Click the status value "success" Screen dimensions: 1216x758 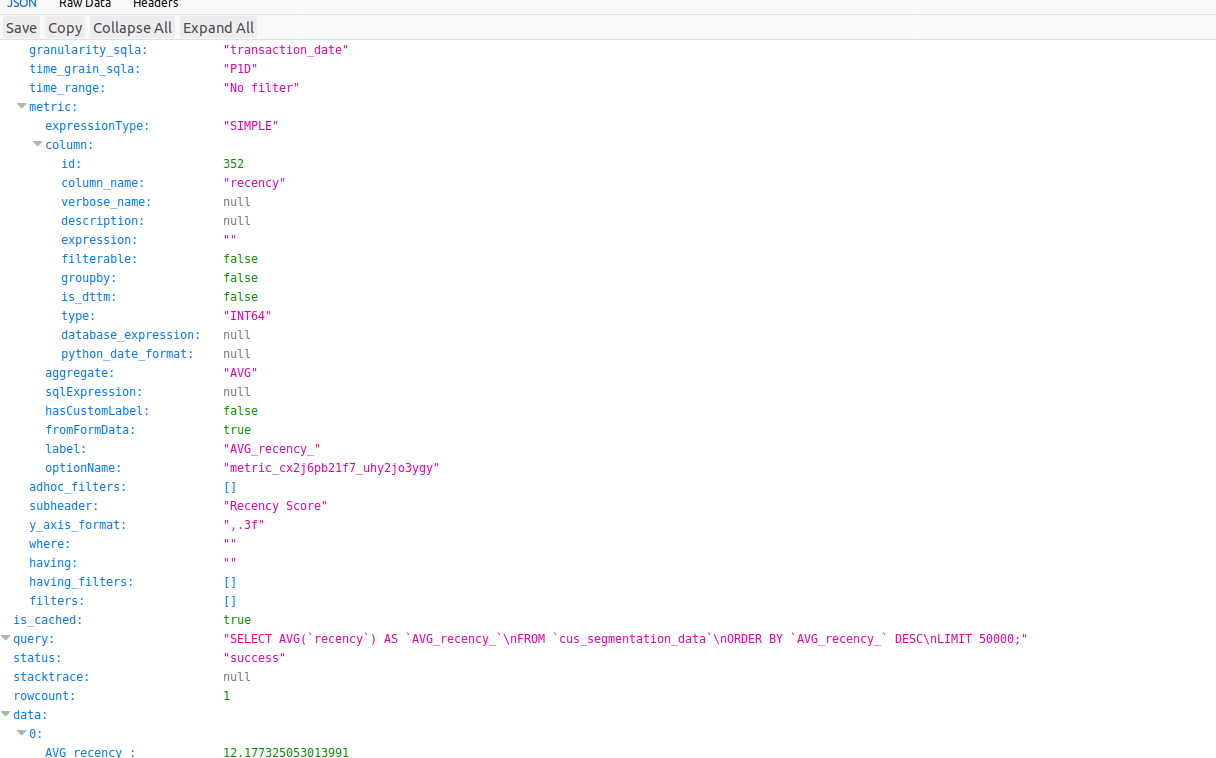(x=253, y=657)
